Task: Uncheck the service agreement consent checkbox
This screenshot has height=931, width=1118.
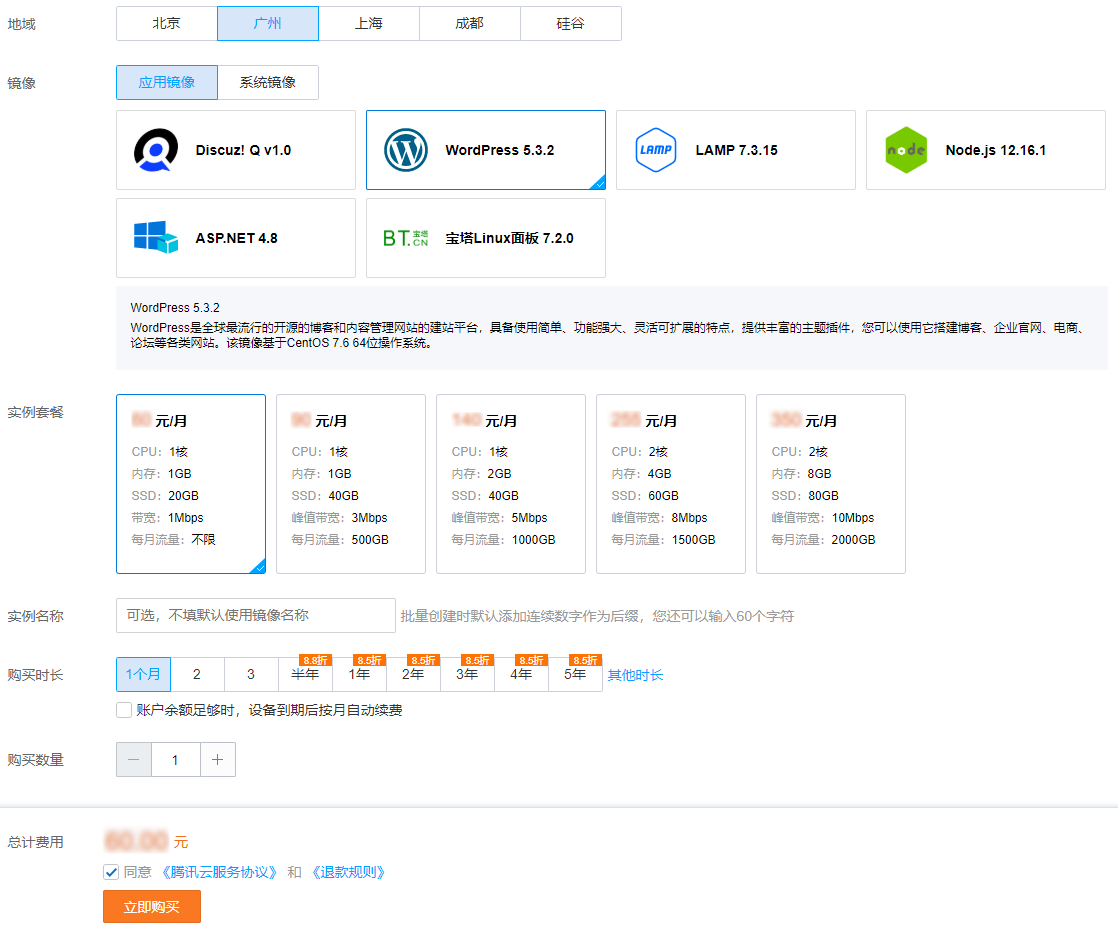Action: [110, 871]
